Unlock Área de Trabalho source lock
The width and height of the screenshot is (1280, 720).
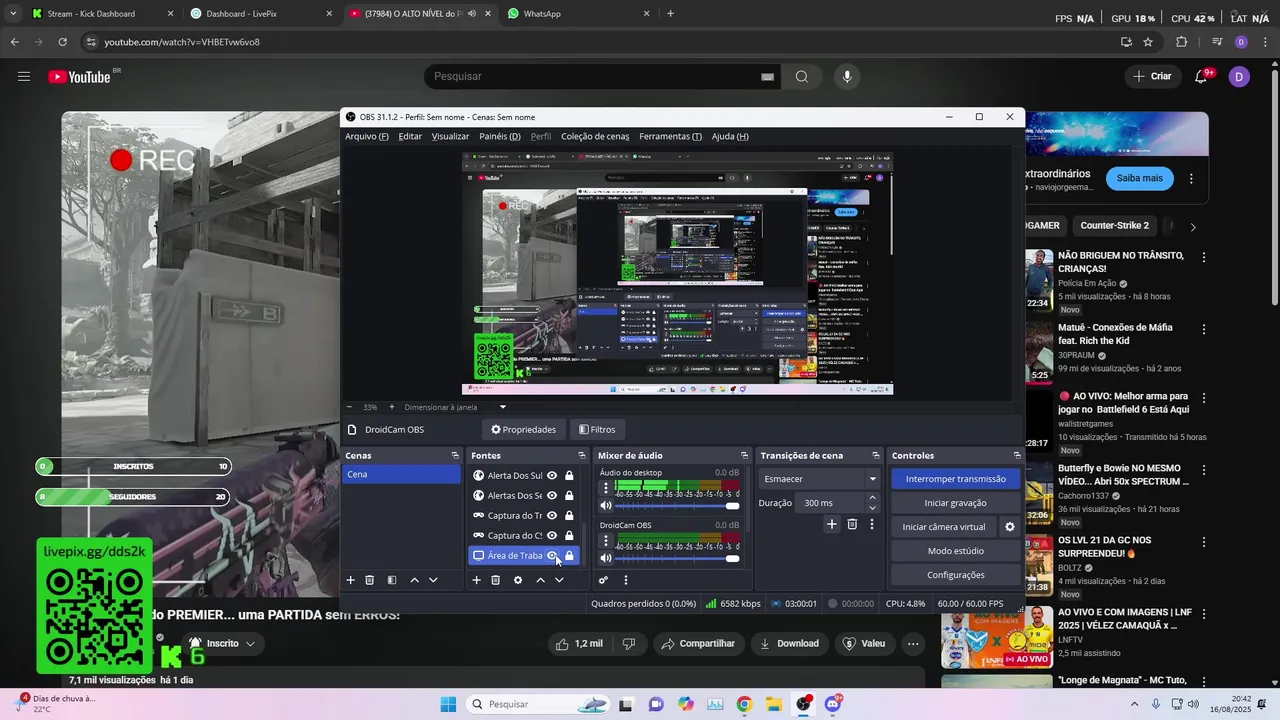pos(569,556)
